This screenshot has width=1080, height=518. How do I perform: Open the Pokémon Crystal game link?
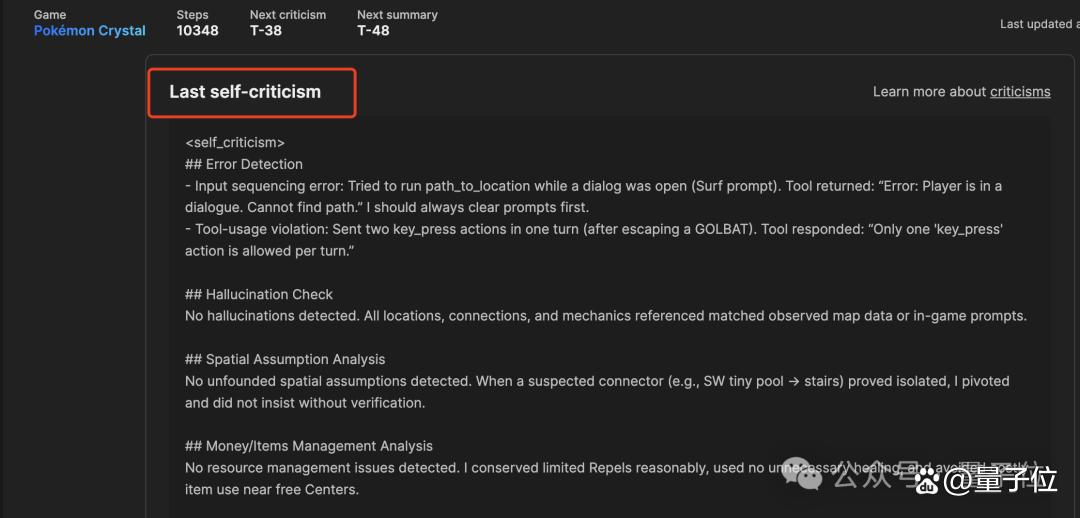pos(90,31)
